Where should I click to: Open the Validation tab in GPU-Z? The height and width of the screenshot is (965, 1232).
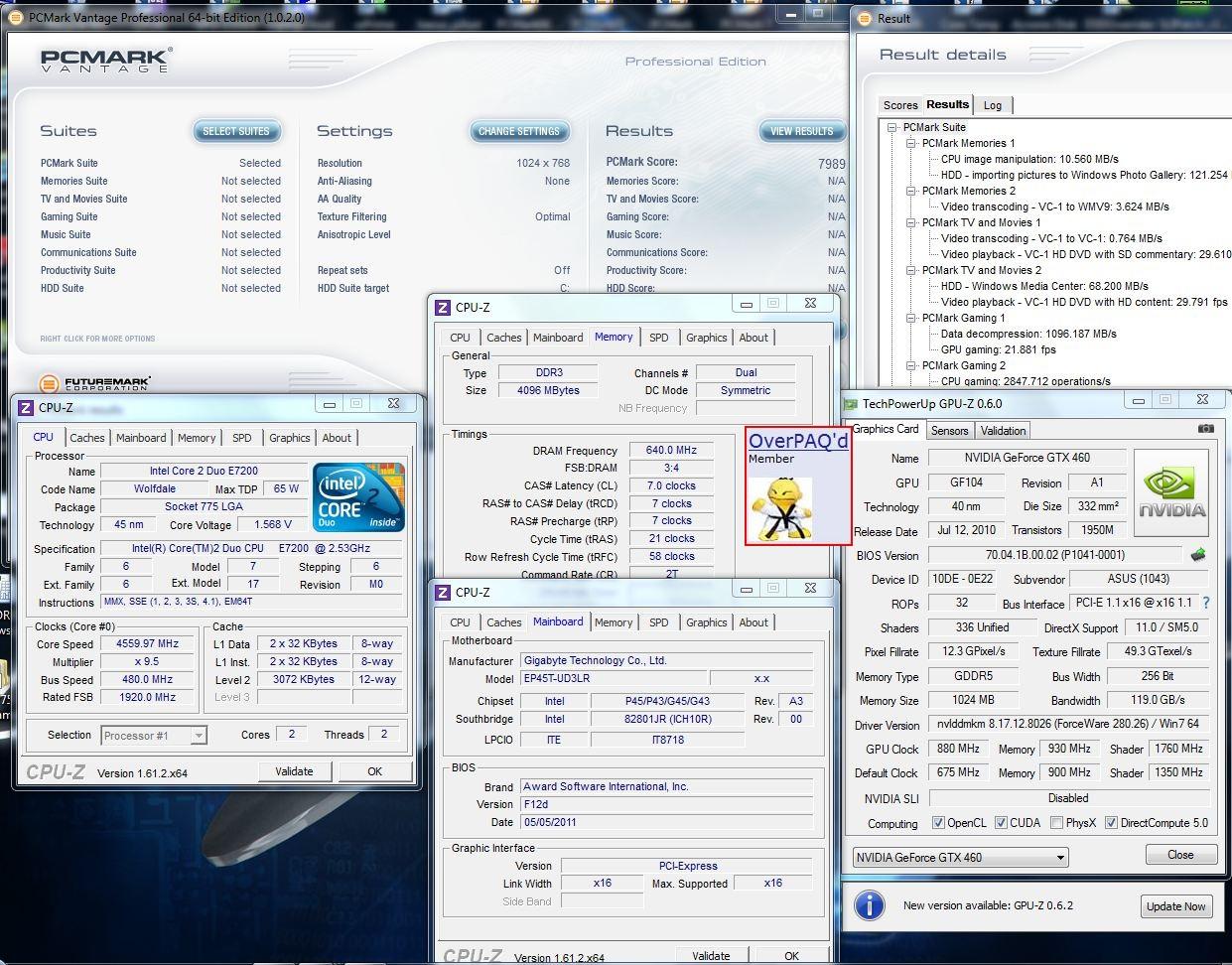pos(1003,431)
